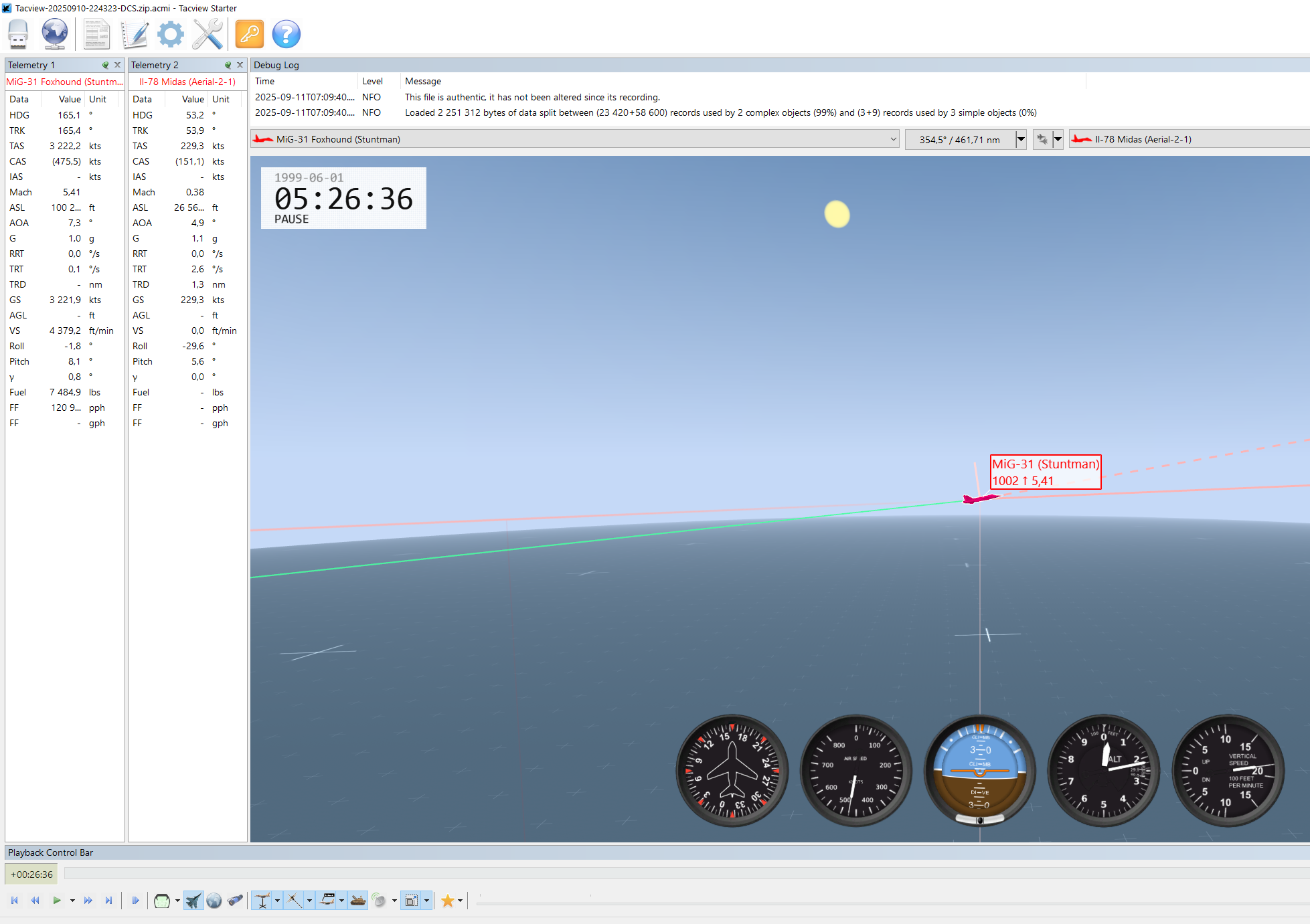This screenshot has height=924, width=1310.
Task: Click the MiG-31 Foxhound header in Telemetry 1
Action: [65, 82]
